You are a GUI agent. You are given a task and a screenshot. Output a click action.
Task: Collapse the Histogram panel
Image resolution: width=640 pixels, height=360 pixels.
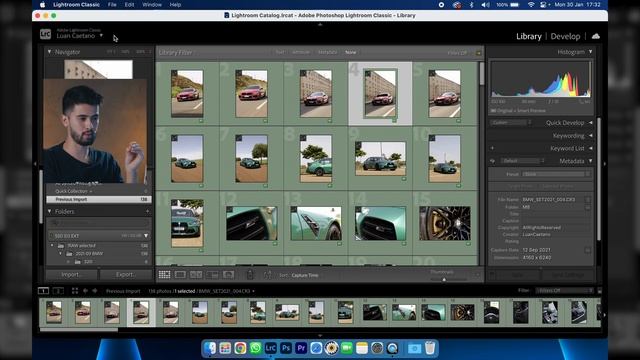tap(590, 52)
